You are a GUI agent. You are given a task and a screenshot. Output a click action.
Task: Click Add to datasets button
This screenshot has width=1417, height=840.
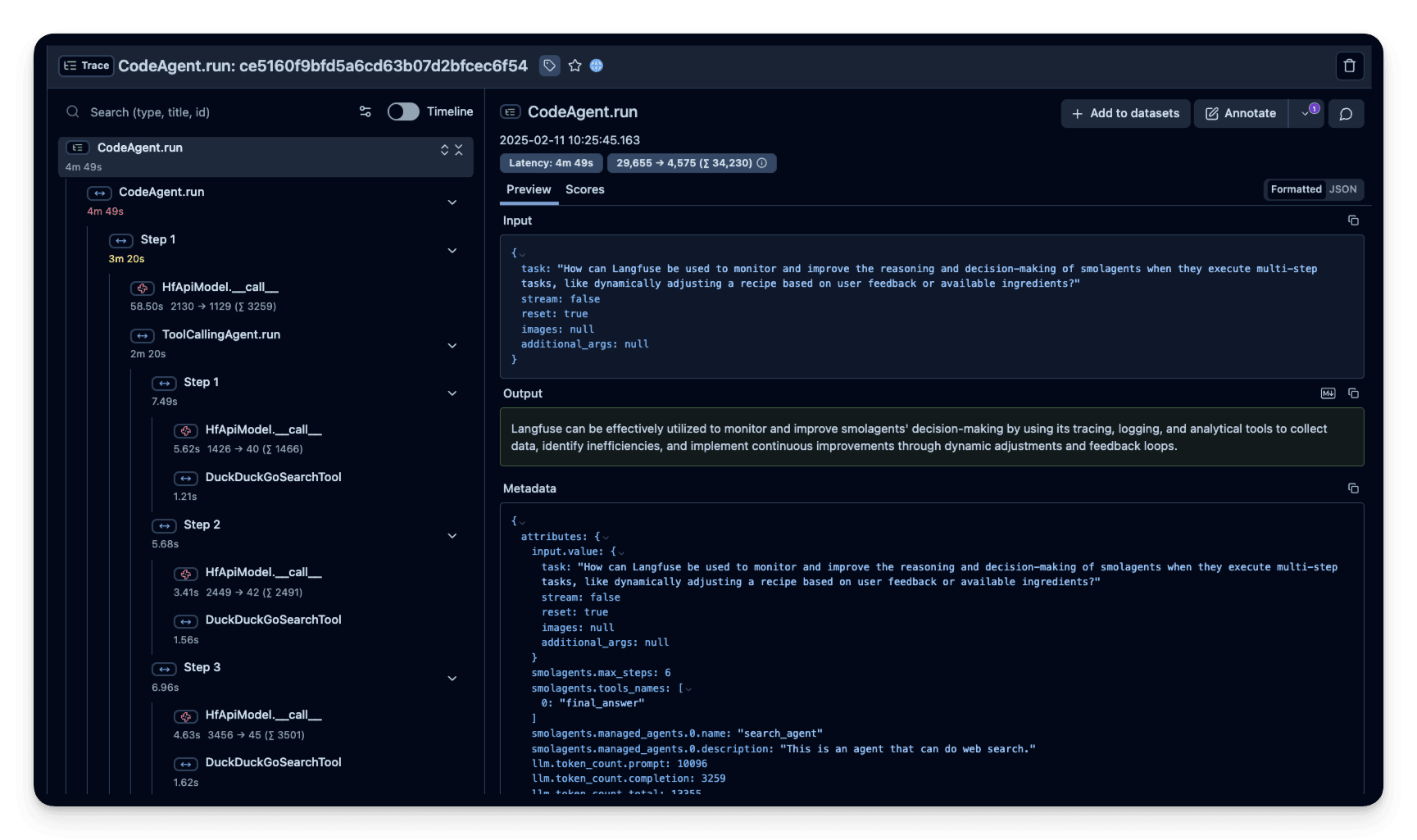click(x=1125, y=114)
